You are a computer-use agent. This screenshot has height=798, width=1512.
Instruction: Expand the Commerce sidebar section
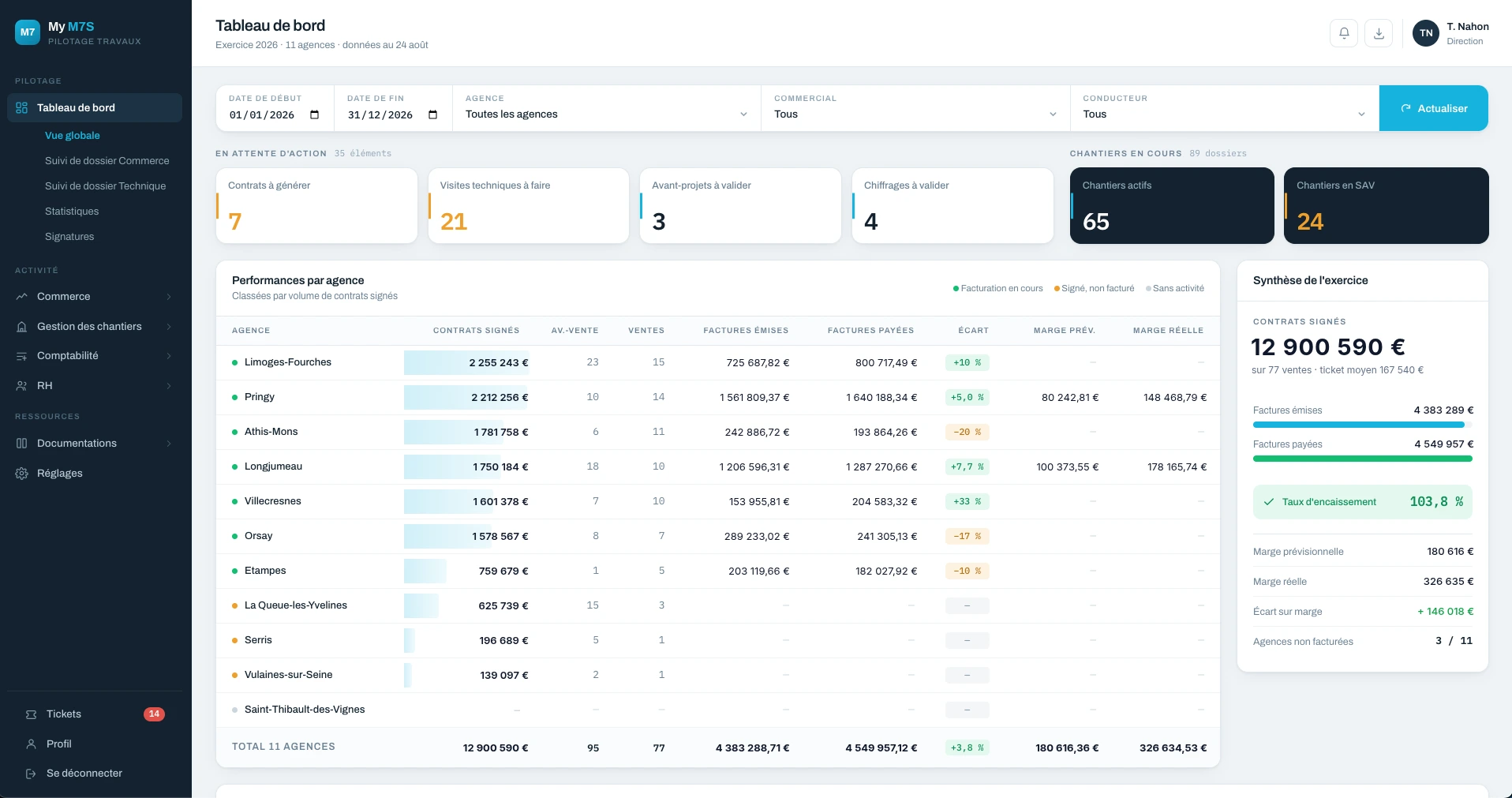point(169,297)
